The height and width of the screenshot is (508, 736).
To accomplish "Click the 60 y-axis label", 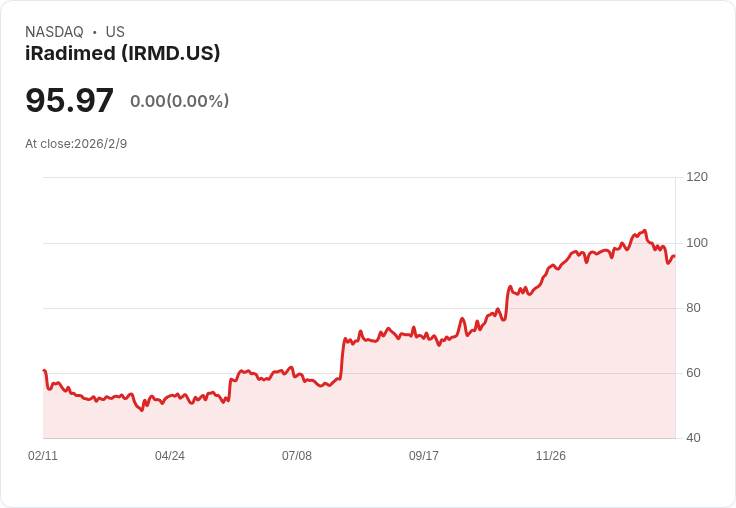I will pyautogui.click(x=694, y=373).
